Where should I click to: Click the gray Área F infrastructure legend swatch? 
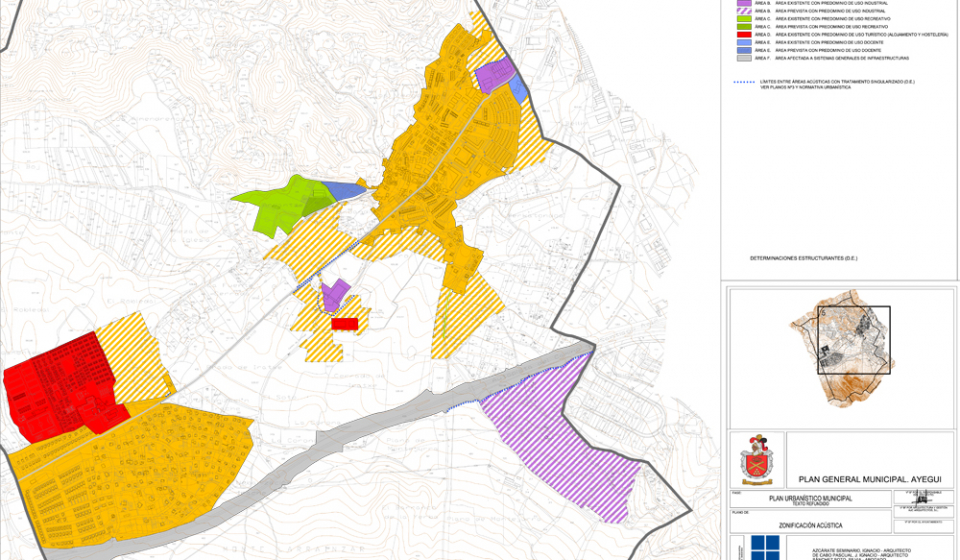coord(744,58)
